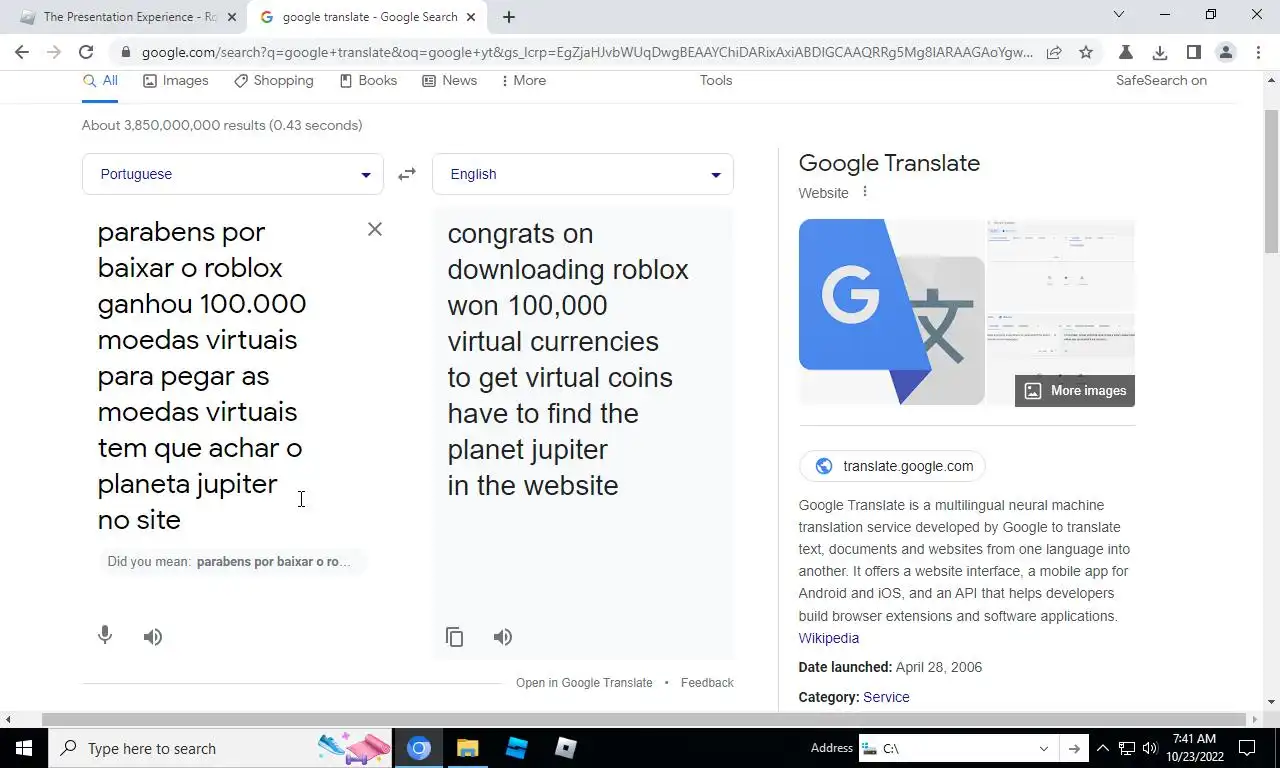Click the Windows taskbar search box

pyautogui.click(x=223, y=748)
